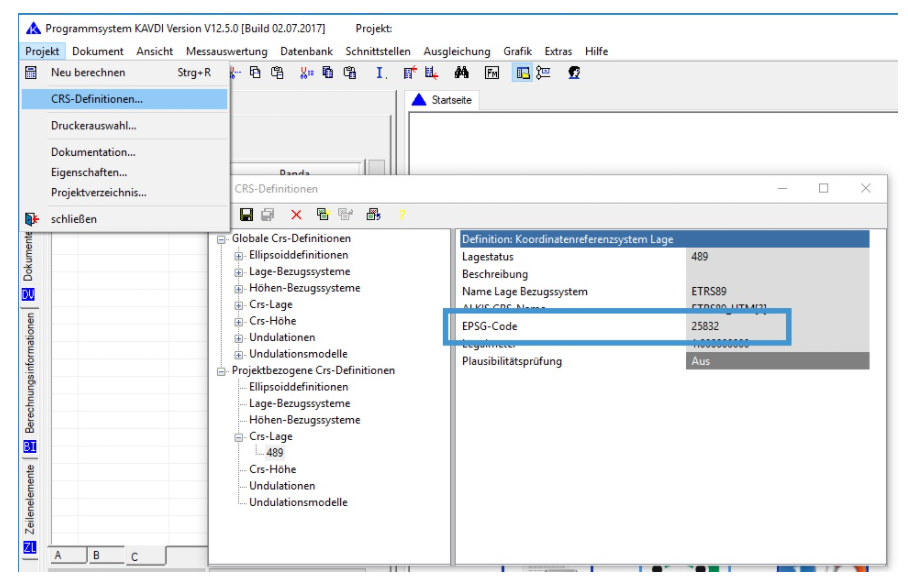This screenshot has height=582, width=908.
Task: Expand the Undulationsmodelle global tree node
Action: point(240,355)
